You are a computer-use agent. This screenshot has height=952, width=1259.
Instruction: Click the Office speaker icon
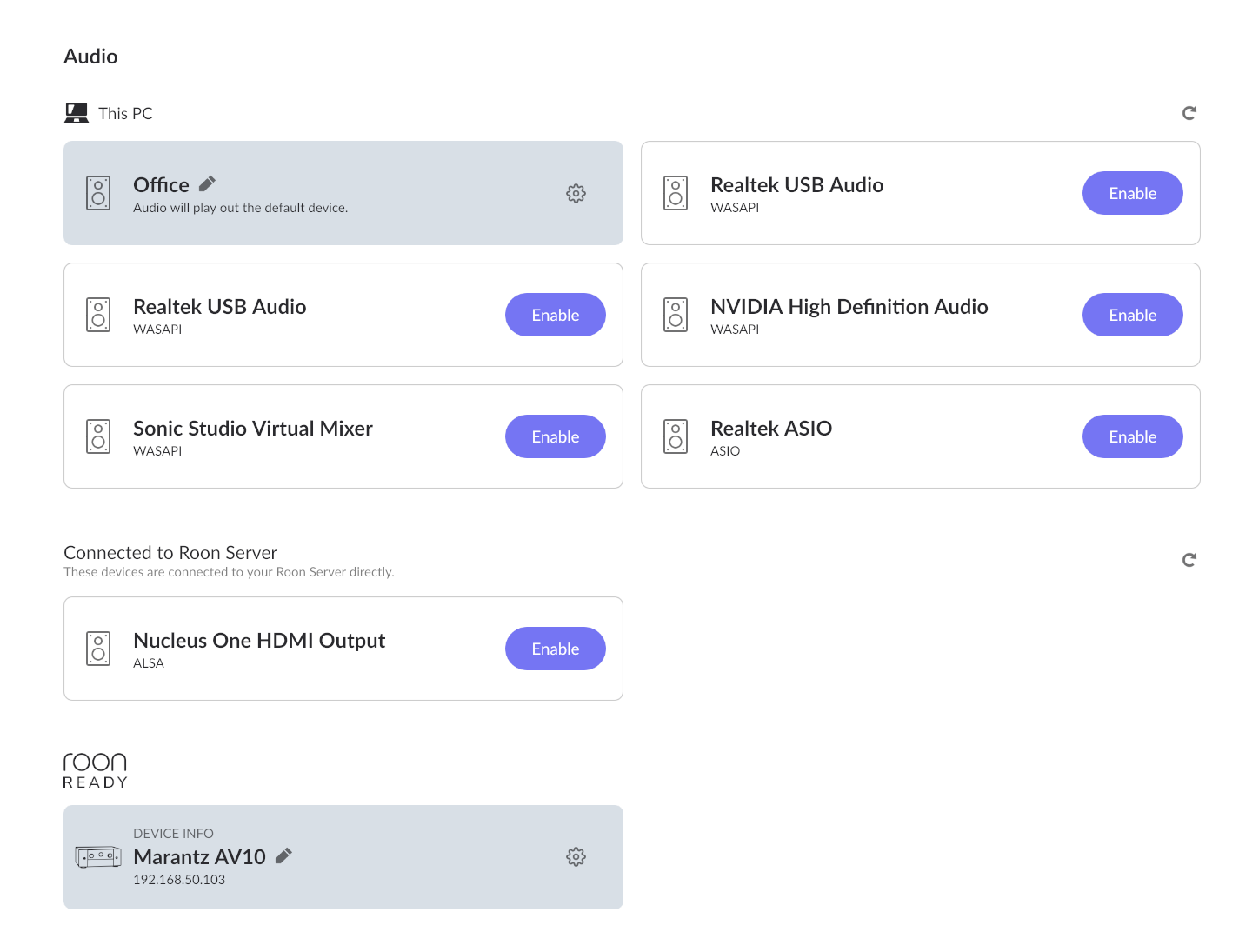coord(98,193)
